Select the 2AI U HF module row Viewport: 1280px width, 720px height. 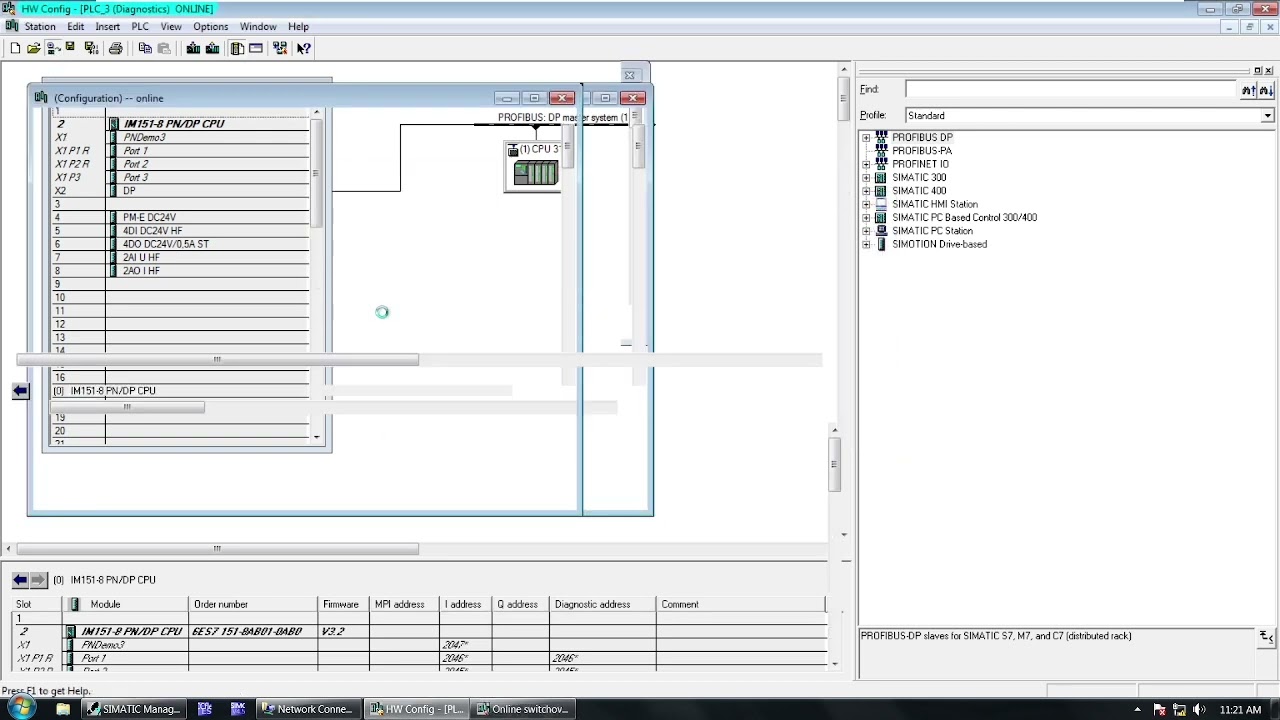tap(181, 257)
